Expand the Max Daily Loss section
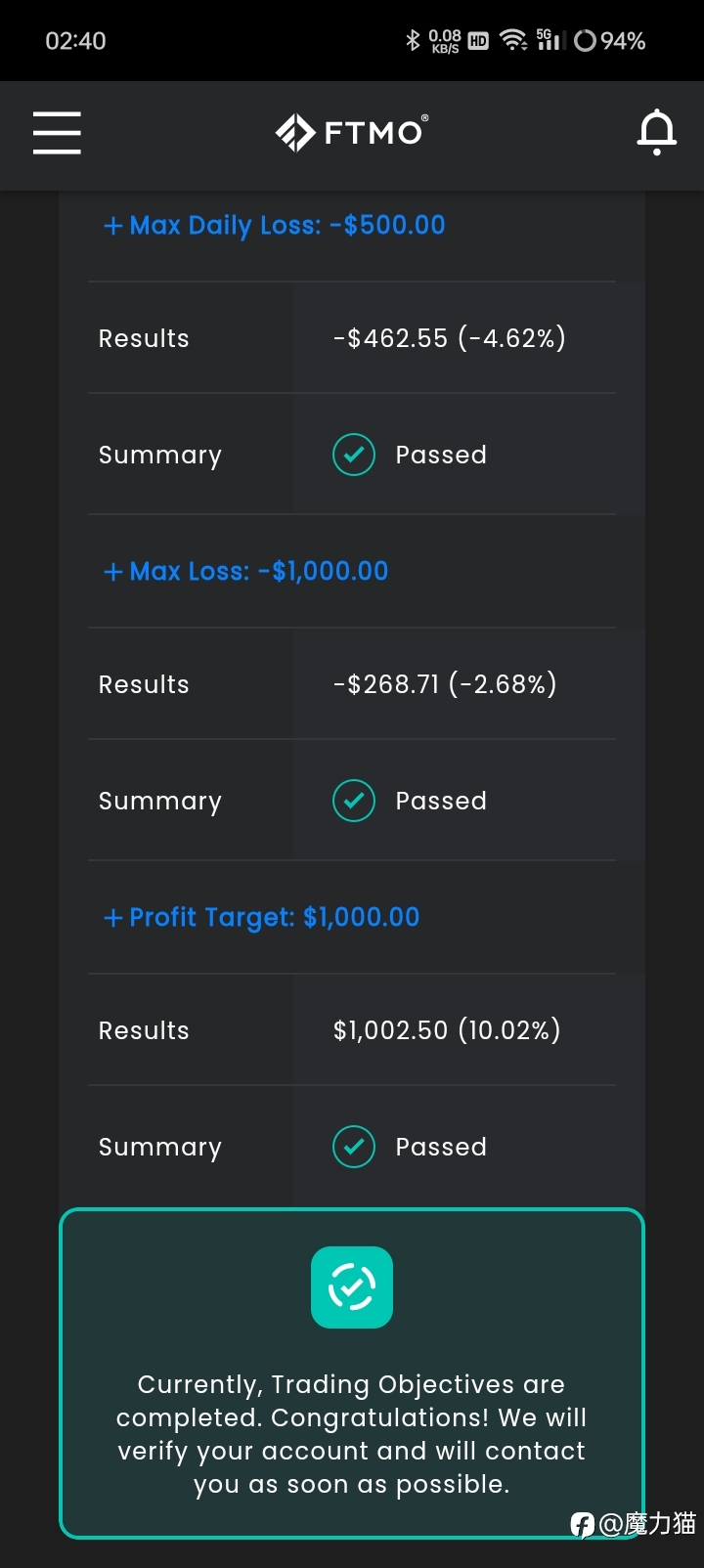The image size is (704, 1568). pos(274,225)
